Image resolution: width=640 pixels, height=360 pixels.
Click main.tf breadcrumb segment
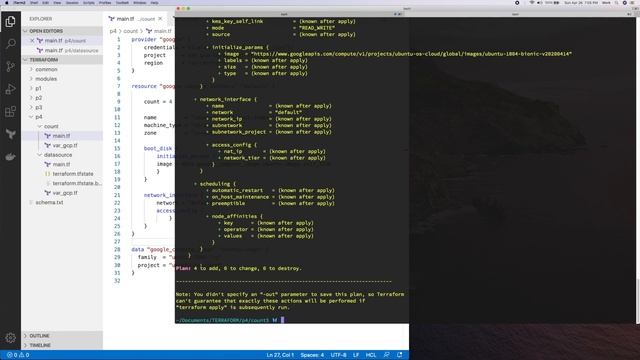pos(159,31)
